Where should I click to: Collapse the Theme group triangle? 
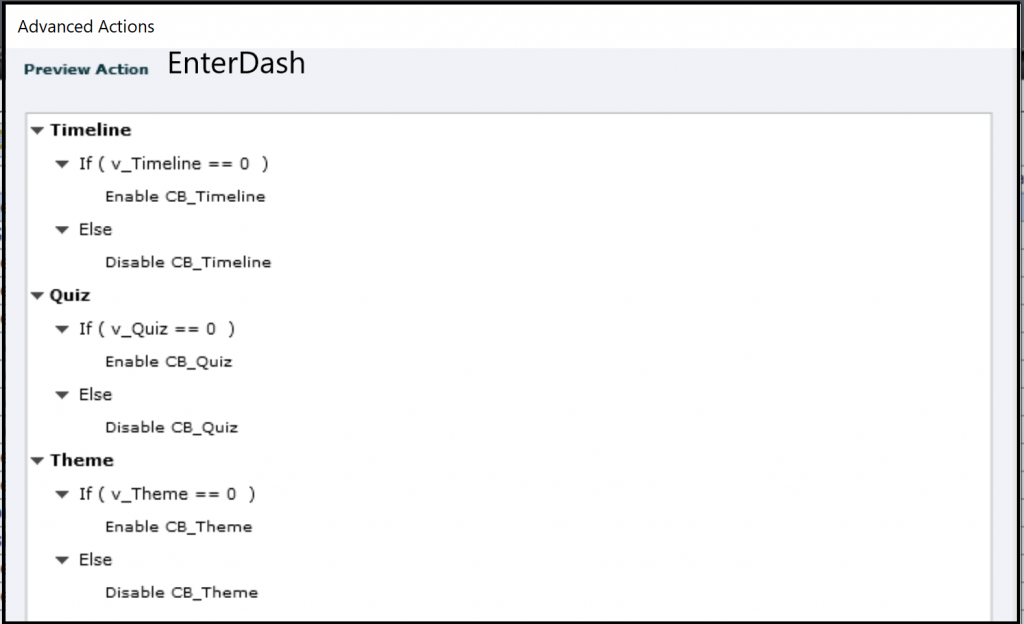point(37,461)
